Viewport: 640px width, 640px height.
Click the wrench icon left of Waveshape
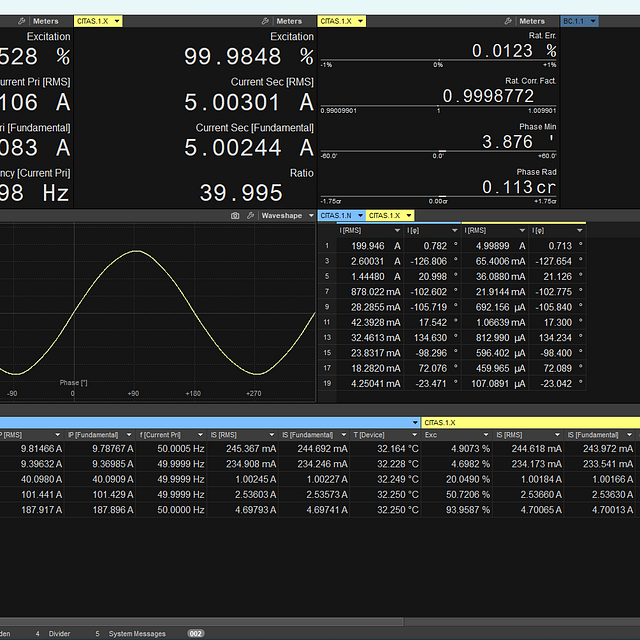[250, 215]
